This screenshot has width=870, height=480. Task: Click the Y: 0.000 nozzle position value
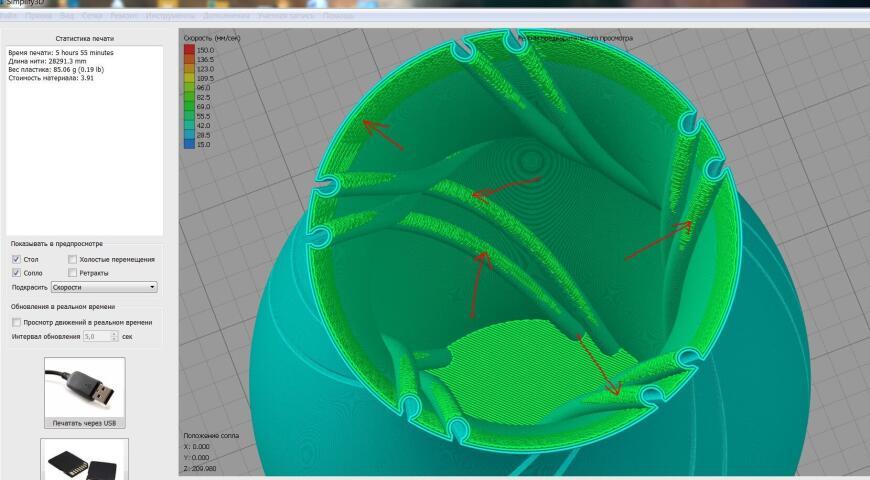[197, 458]
